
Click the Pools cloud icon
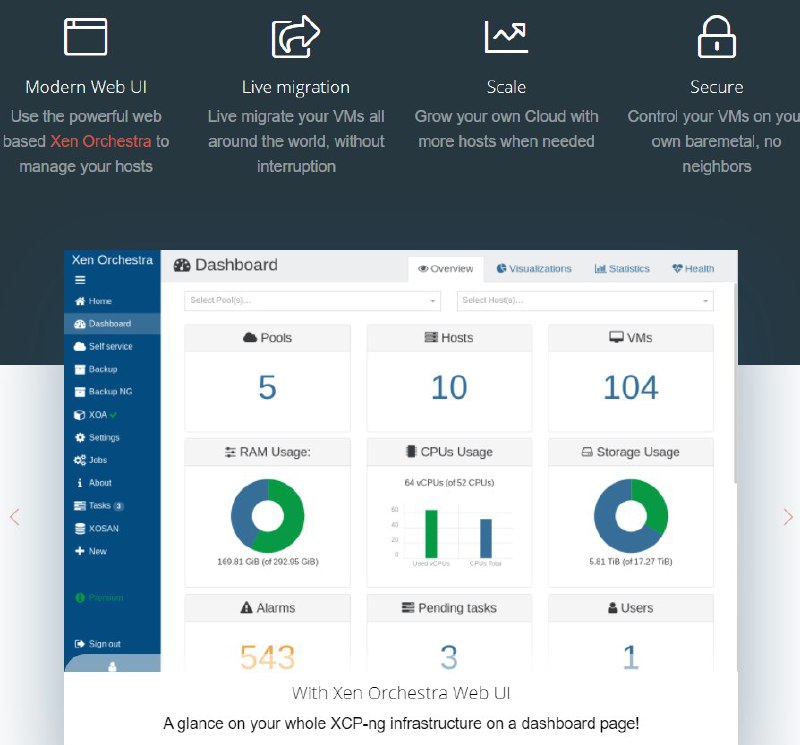tap(250, 338)
